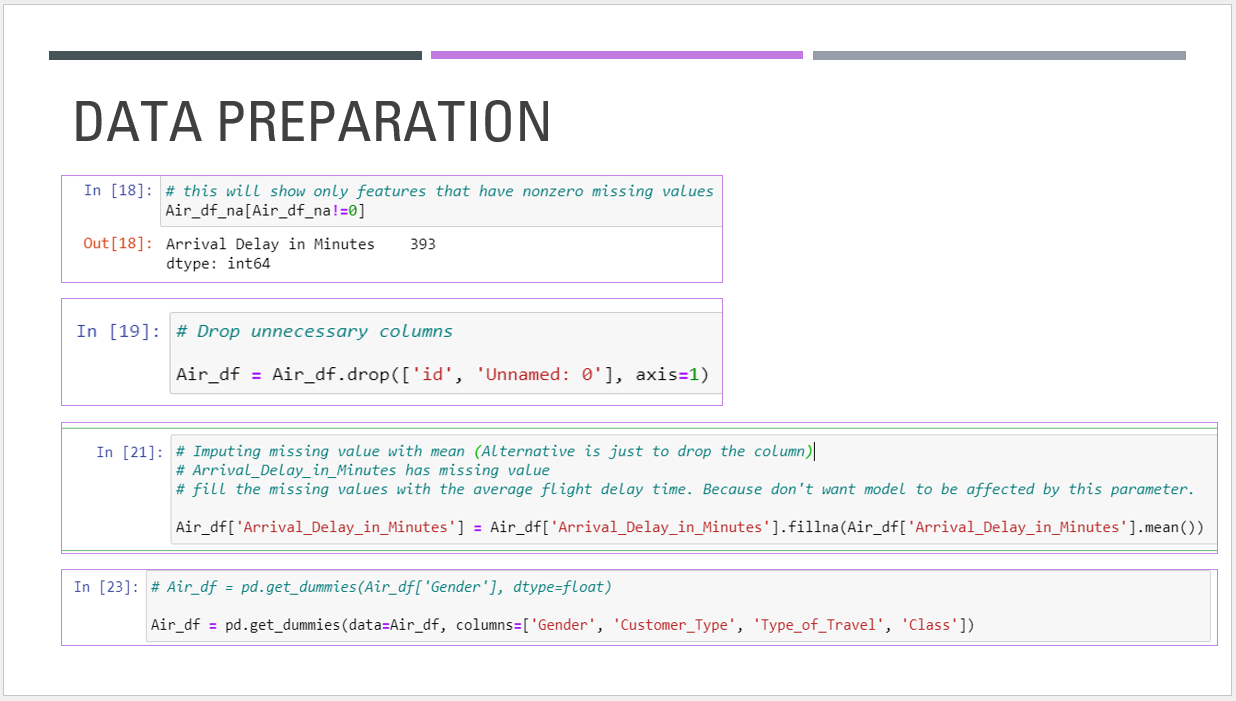Click the commented-out get_dummies Gender line

[380, 587]
